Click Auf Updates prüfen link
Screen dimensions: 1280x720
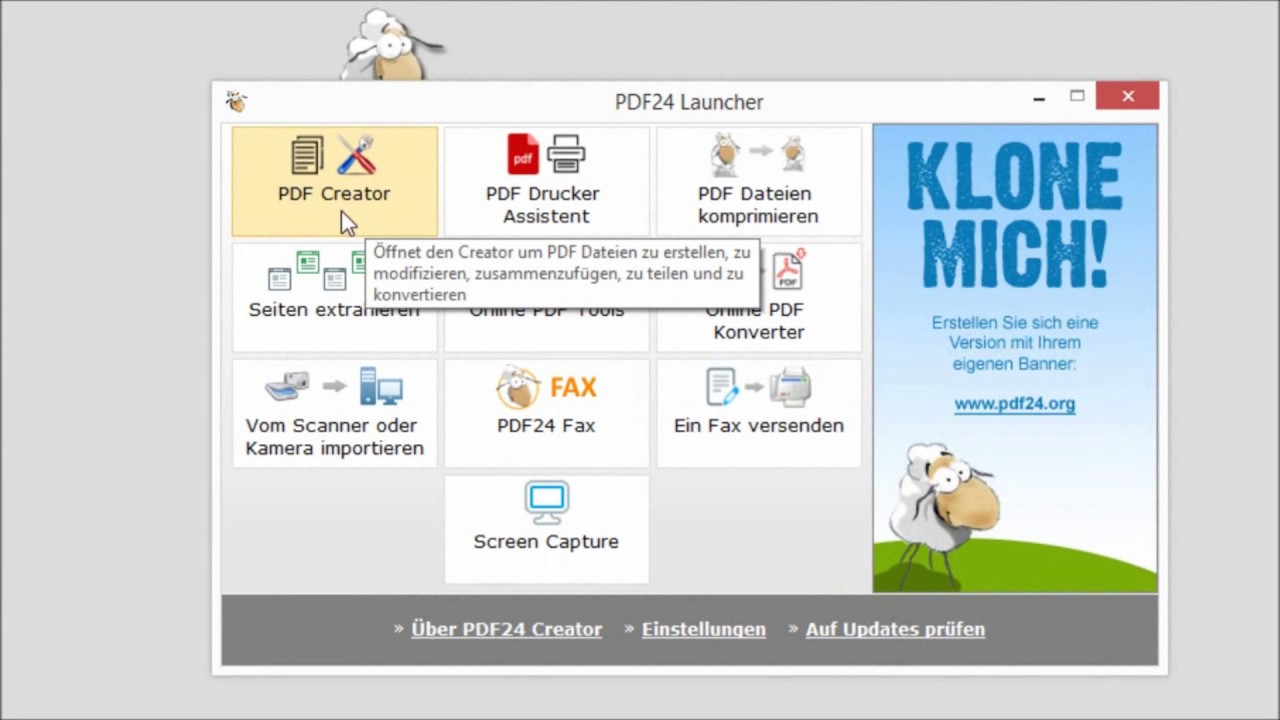pos(895,629)
